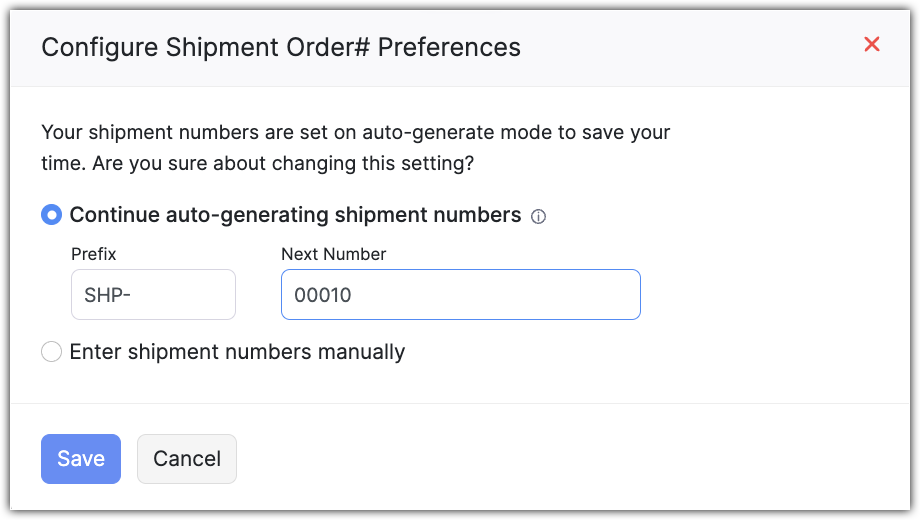This screenshot has height=520, width=920.
Task: Click the 'Continue auto-generating shipment numbers' label text
Action: [295, 215]
